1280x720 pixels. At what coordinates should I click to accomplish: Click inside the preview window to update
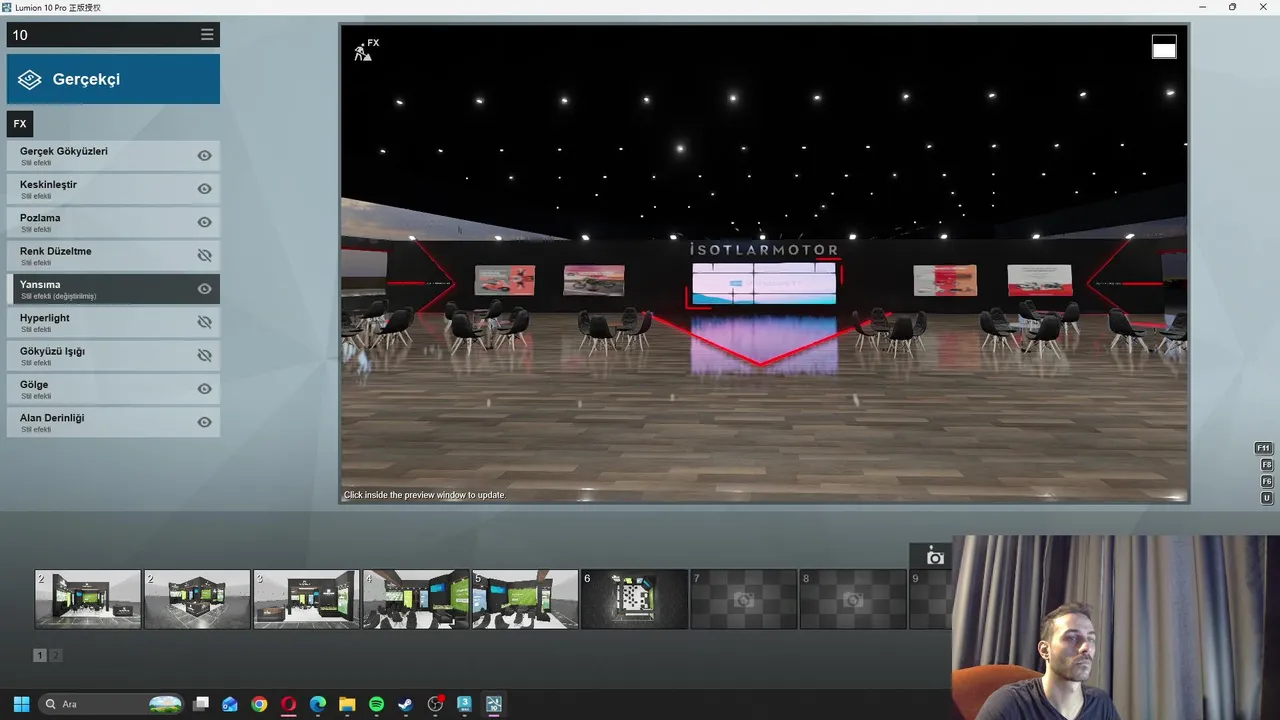pos(764,264)
